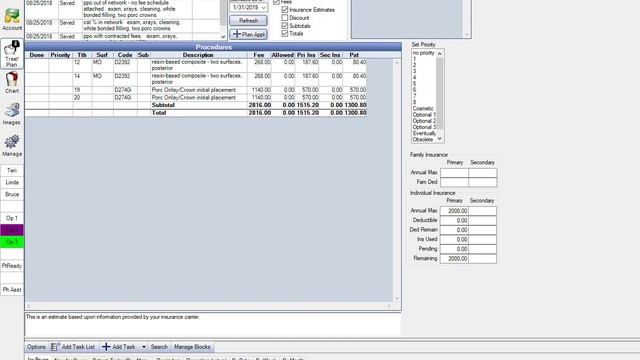Click Individual Primary Remaining field
Image resolution: width=640 pixels, height=360 pixels.
point(454,258)
